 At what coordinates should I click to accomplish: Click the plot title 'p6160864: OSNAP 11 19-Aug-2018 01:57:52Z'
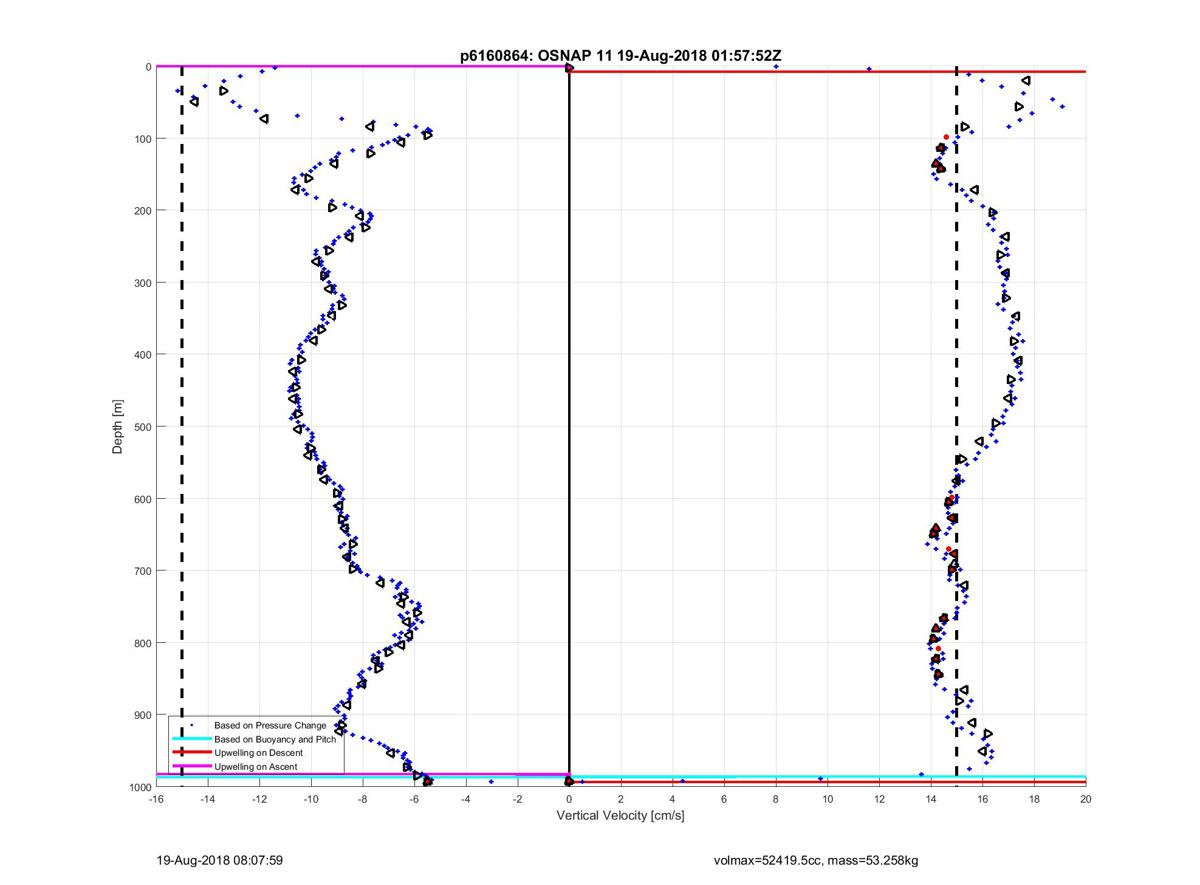(x=620, y=56)
